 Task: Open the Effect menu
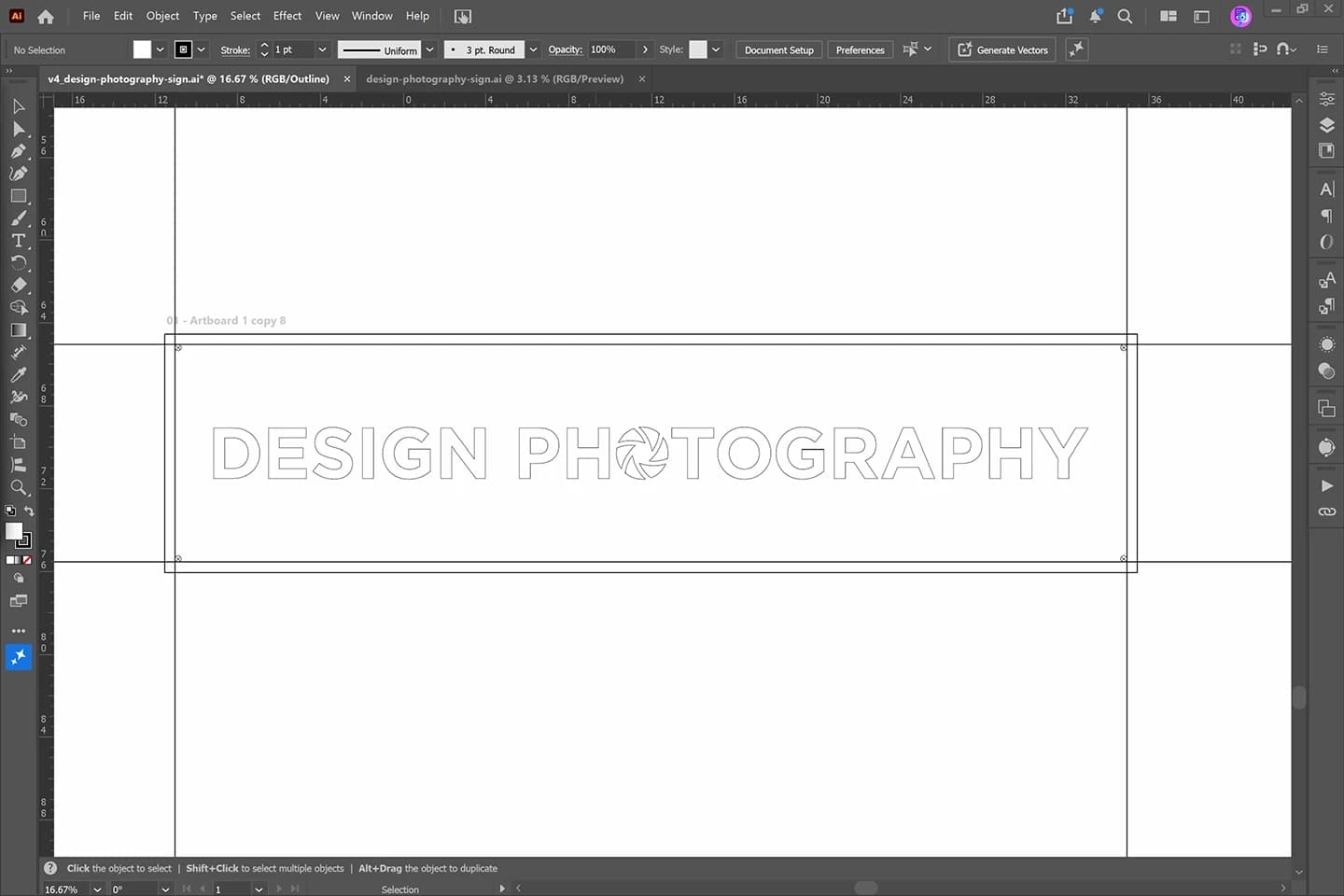point(287,16)
